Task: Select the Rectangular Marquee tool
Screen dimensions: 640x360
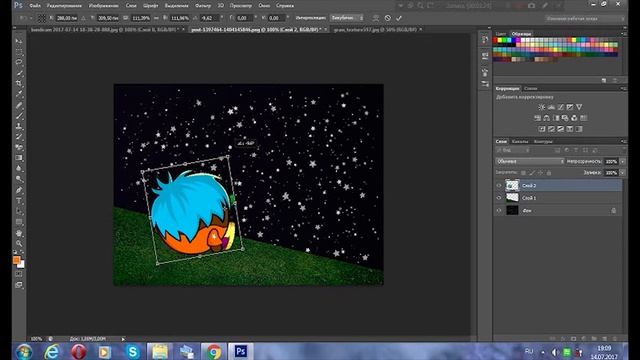Action: pyautogui.click(x=19, y=52)
